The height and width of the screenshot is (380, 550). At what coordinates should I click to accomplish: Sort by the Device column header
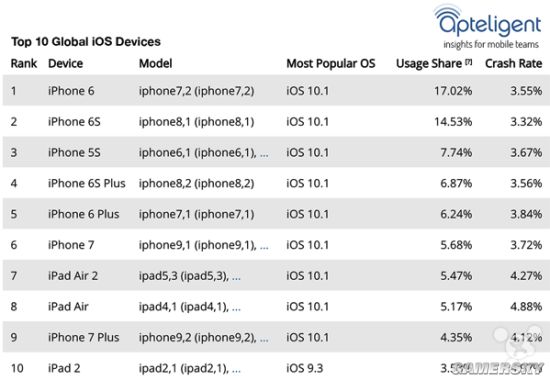point(66,64)
